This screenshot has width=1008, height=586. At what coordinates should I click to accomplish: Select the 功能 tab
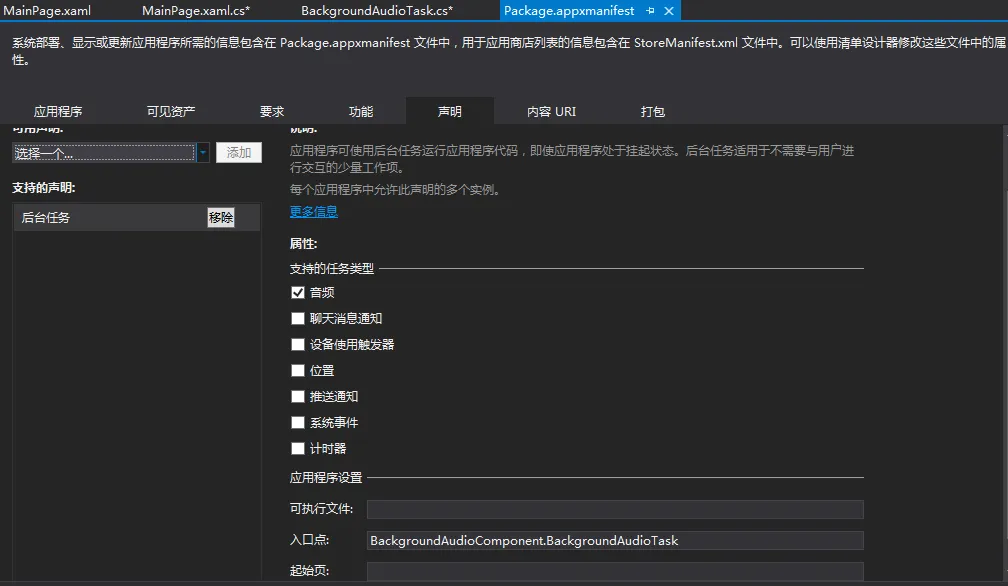click(x=361, y=112)
